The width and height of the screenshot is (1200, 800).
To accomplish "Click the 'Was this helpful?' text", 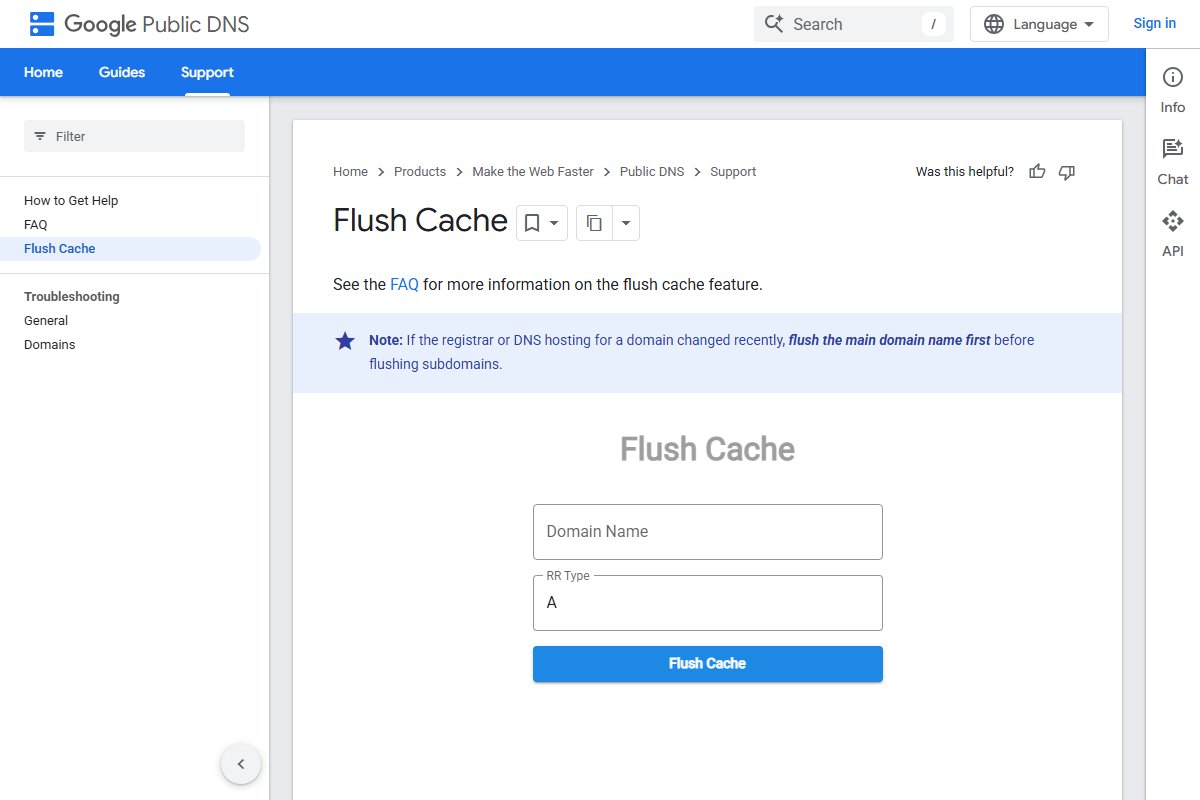I will pyautogui.click(x=965, y=172).
